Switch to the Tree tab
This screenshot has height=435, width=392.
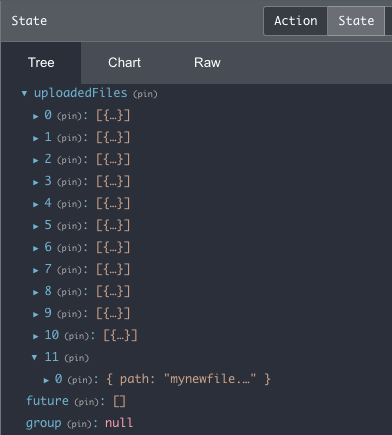[x=41, y=63]
